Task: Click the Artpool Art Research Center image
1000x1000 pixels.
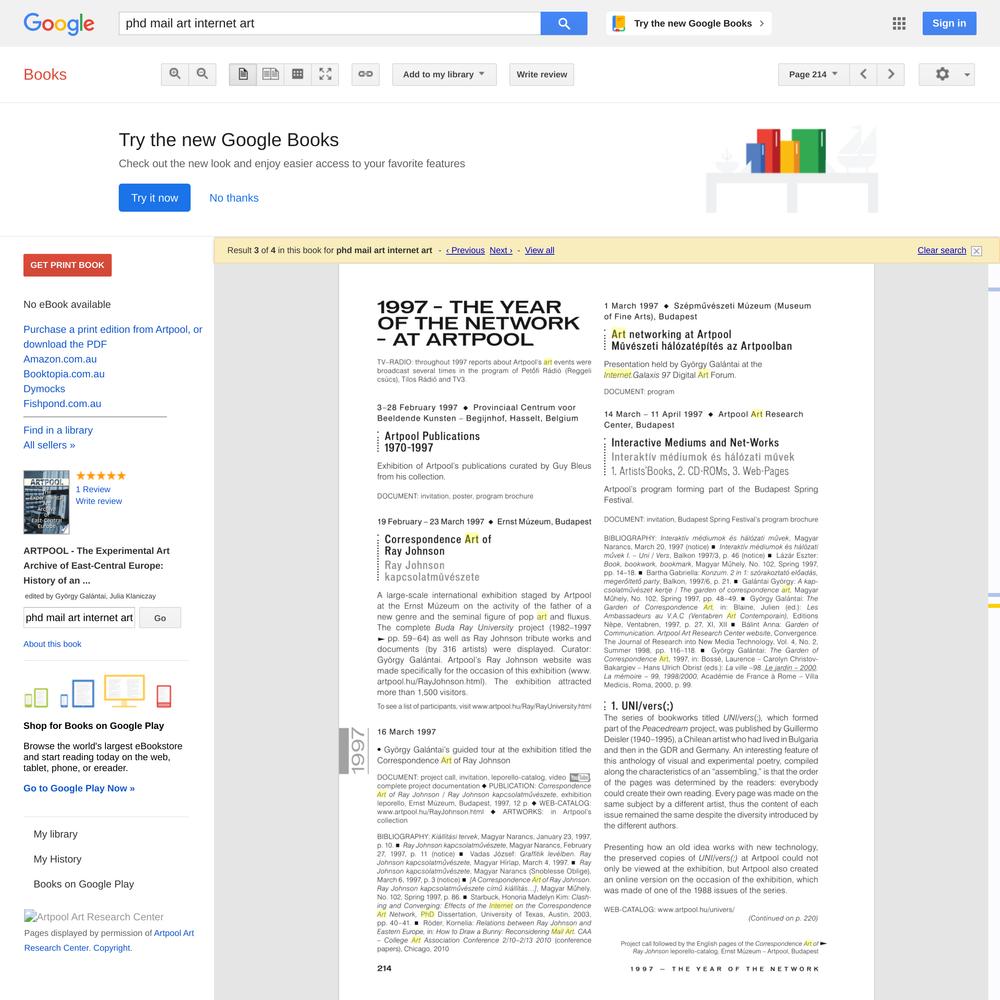Action: coord(94,916)
